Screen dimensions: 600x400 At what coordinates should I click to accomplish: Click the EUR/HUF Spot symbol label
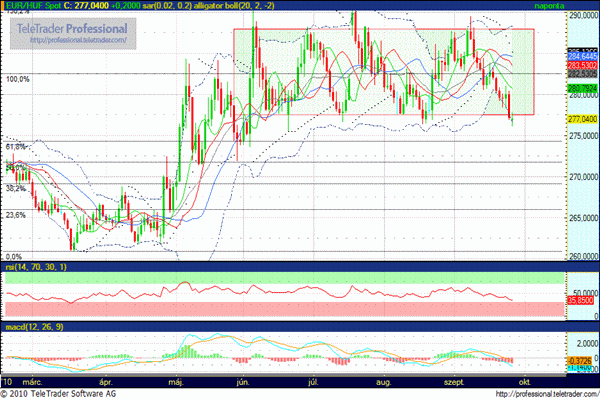[27, 5]
